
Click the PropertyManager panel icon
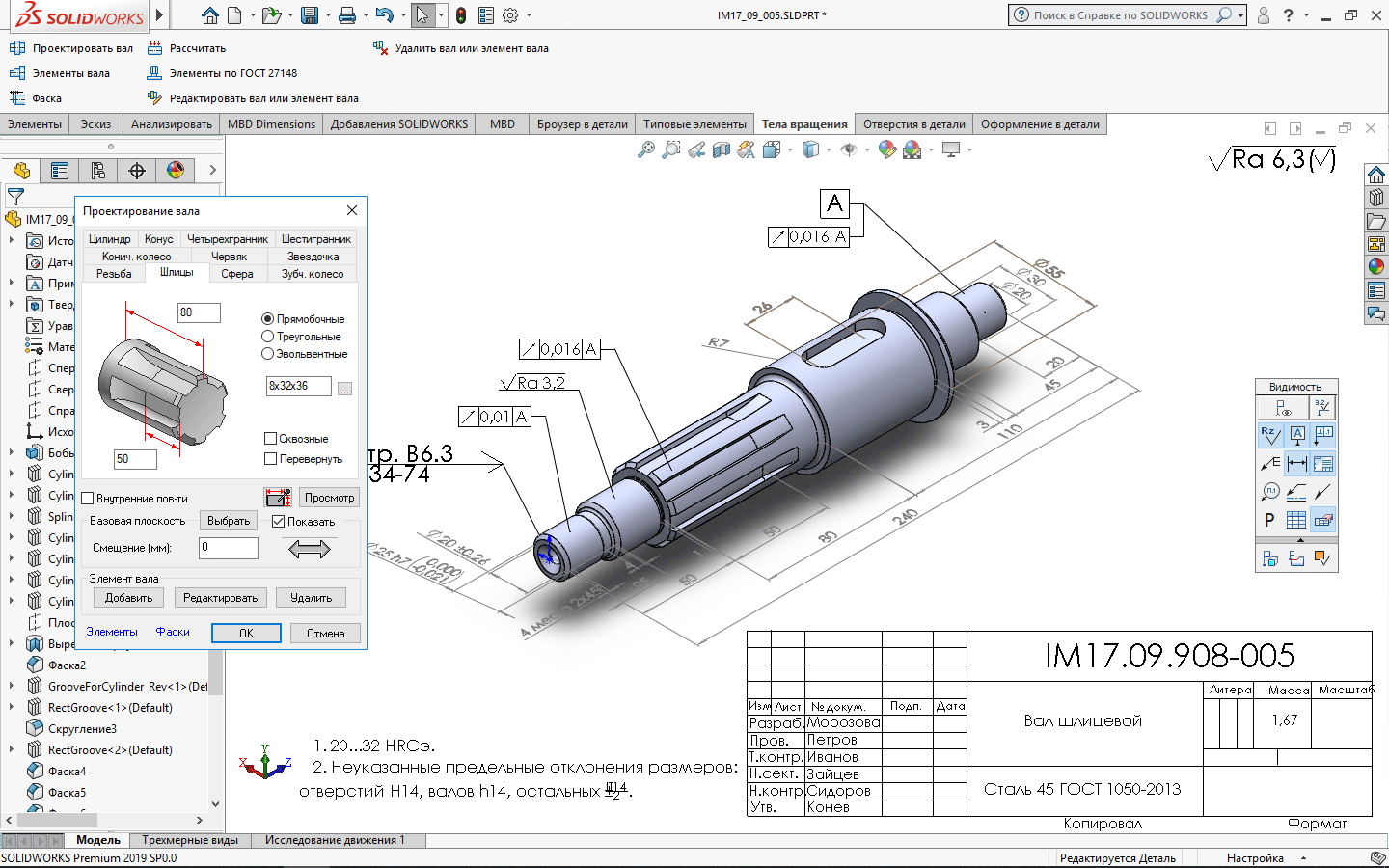click(60, 171)
